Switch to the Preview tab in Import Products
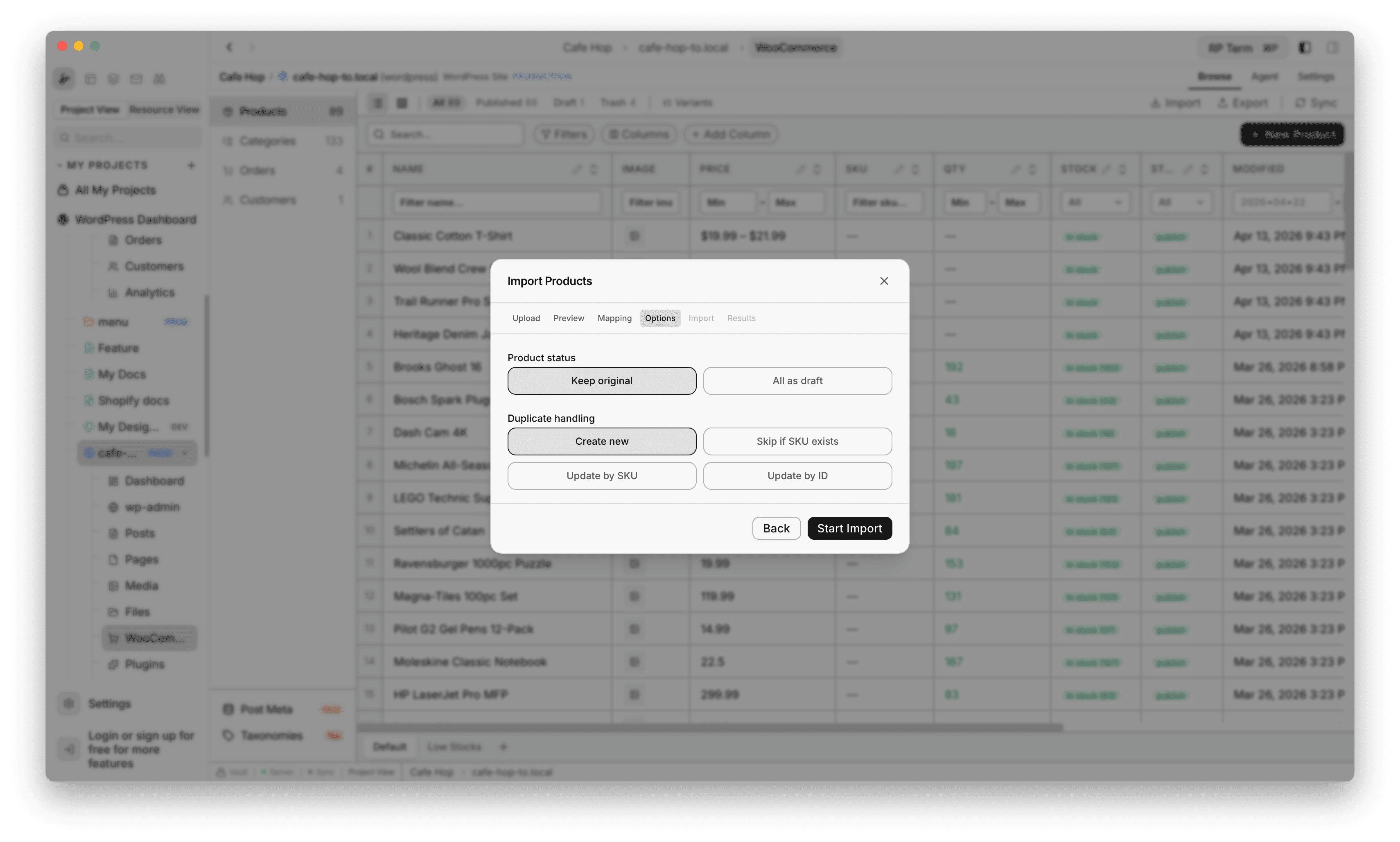Screen dimensions: 1400x842 tap(569, 318)
